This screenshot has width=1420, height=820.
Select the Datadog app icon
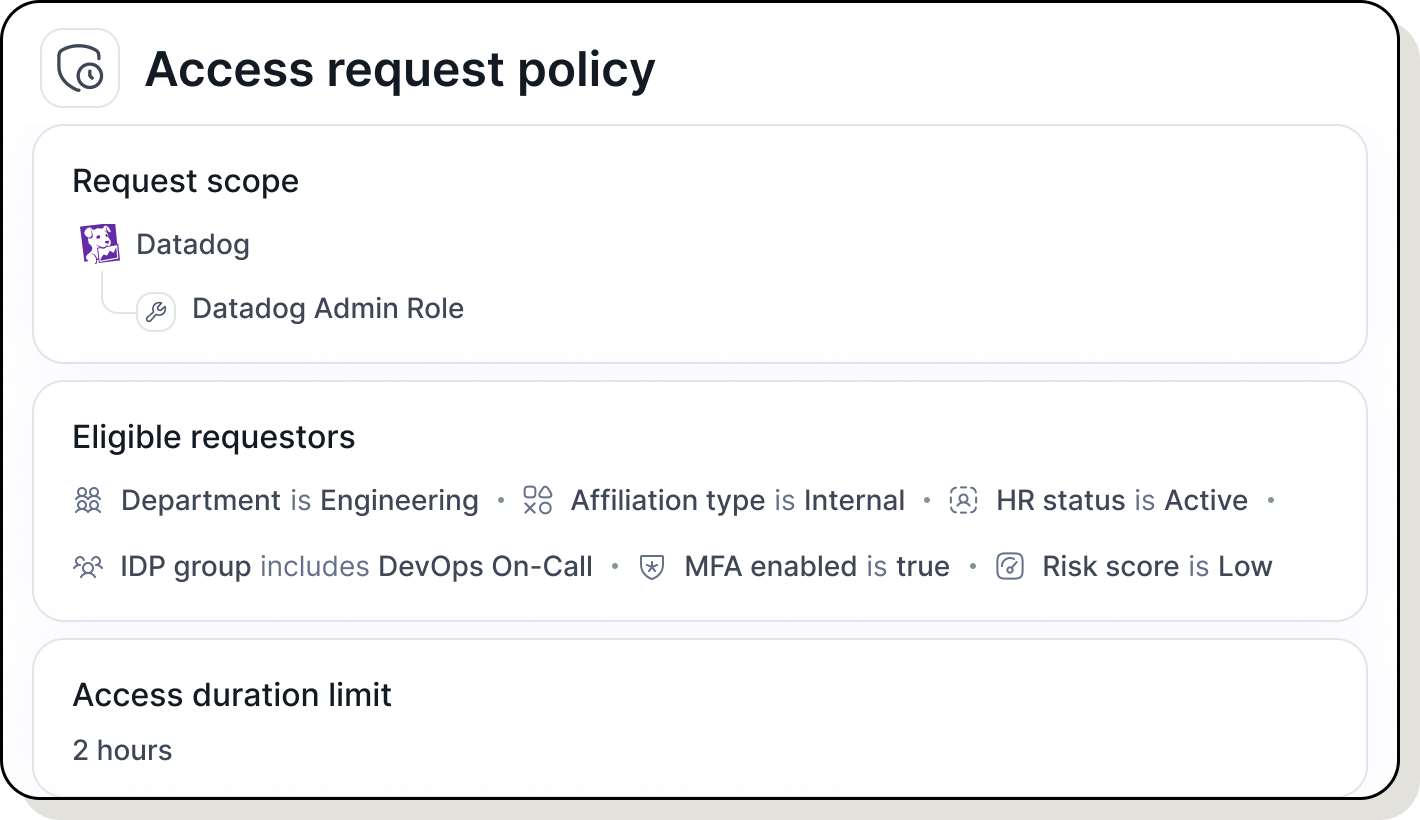(97, 243)
